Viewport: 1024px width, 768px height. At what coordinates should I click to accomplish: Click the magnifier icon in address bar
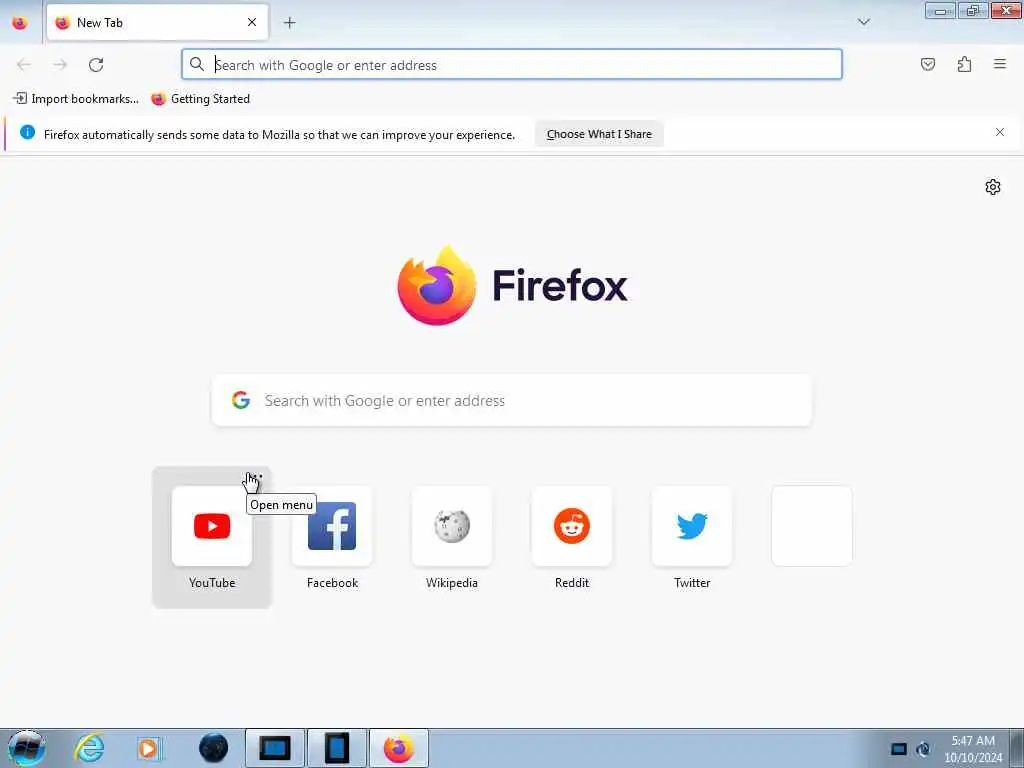point(197,64)
